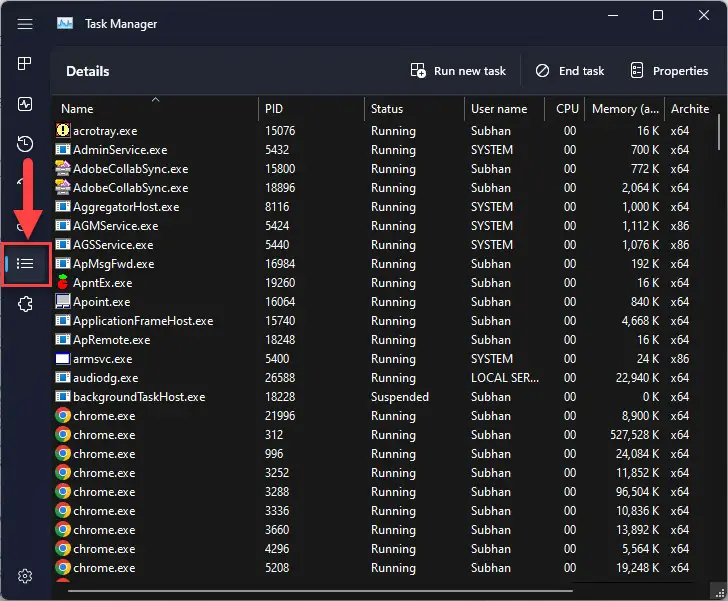
Task: Click the icon of AdobeCollabSync.exe PID 18896
Action: (x=63, y=188)
